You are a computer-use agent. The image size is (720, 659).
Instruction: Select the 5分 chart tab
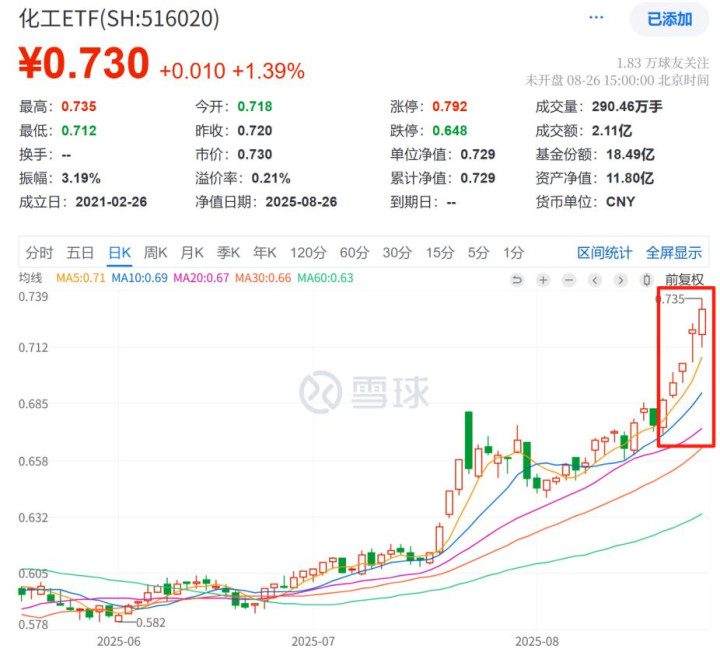click(x=478, y=253)
